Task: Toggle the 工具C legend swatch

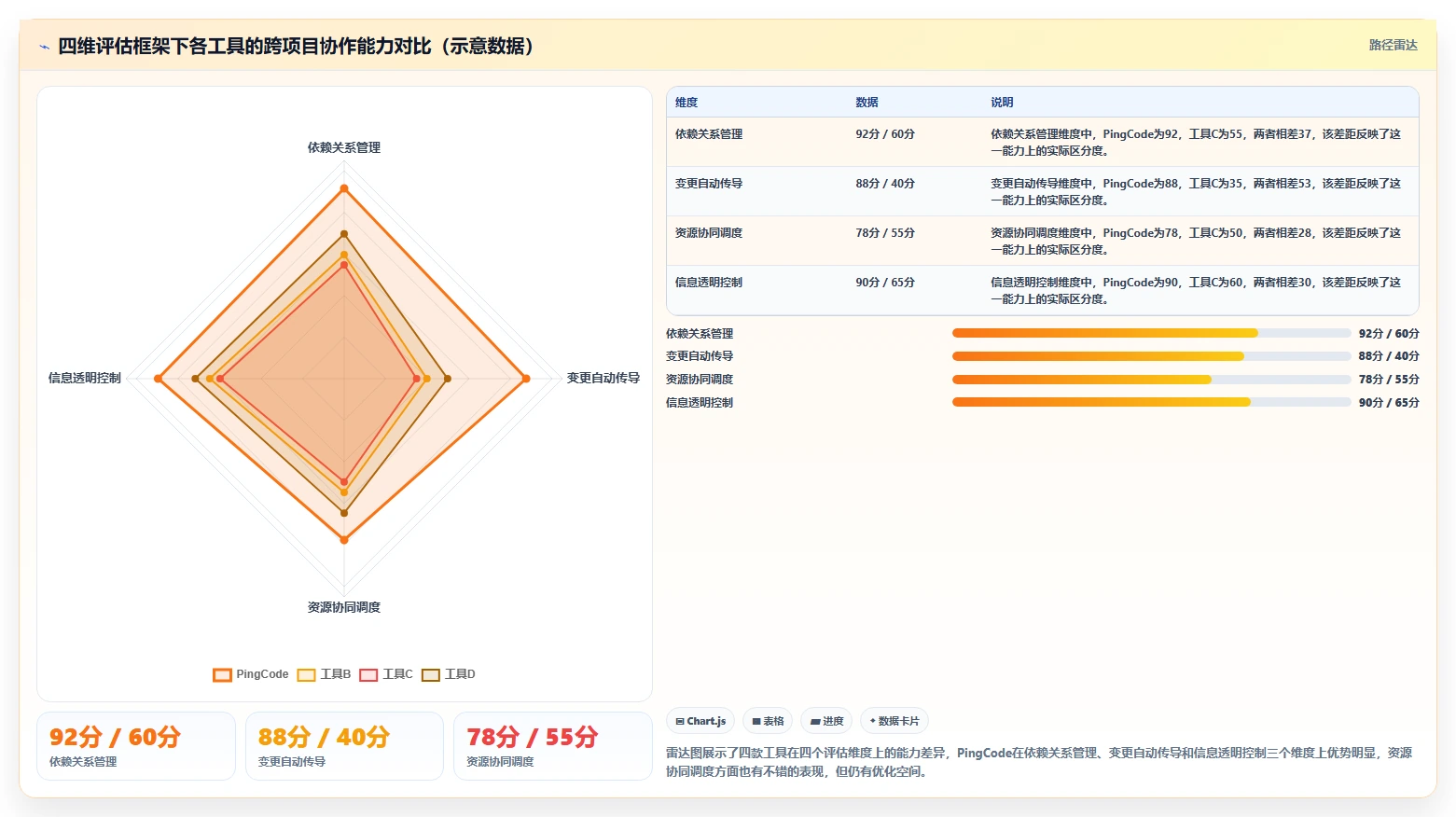Action: pos(368,674)
